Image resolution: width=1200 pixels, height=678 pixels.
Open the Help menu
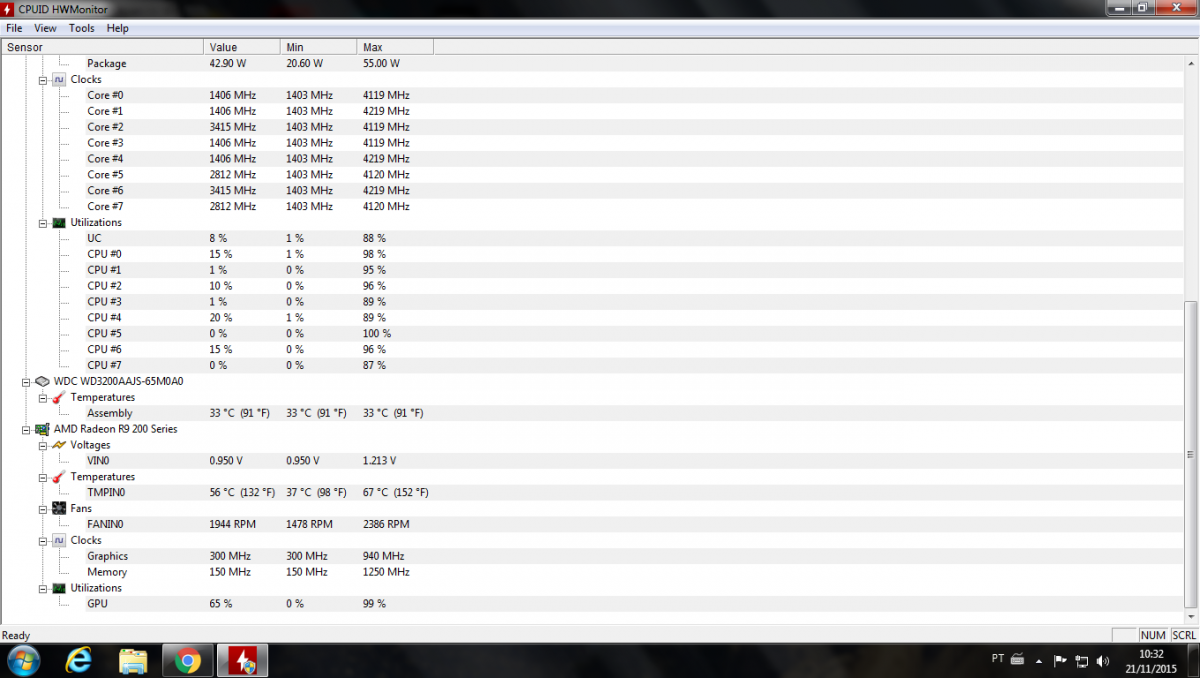click(x=118, y=28)
